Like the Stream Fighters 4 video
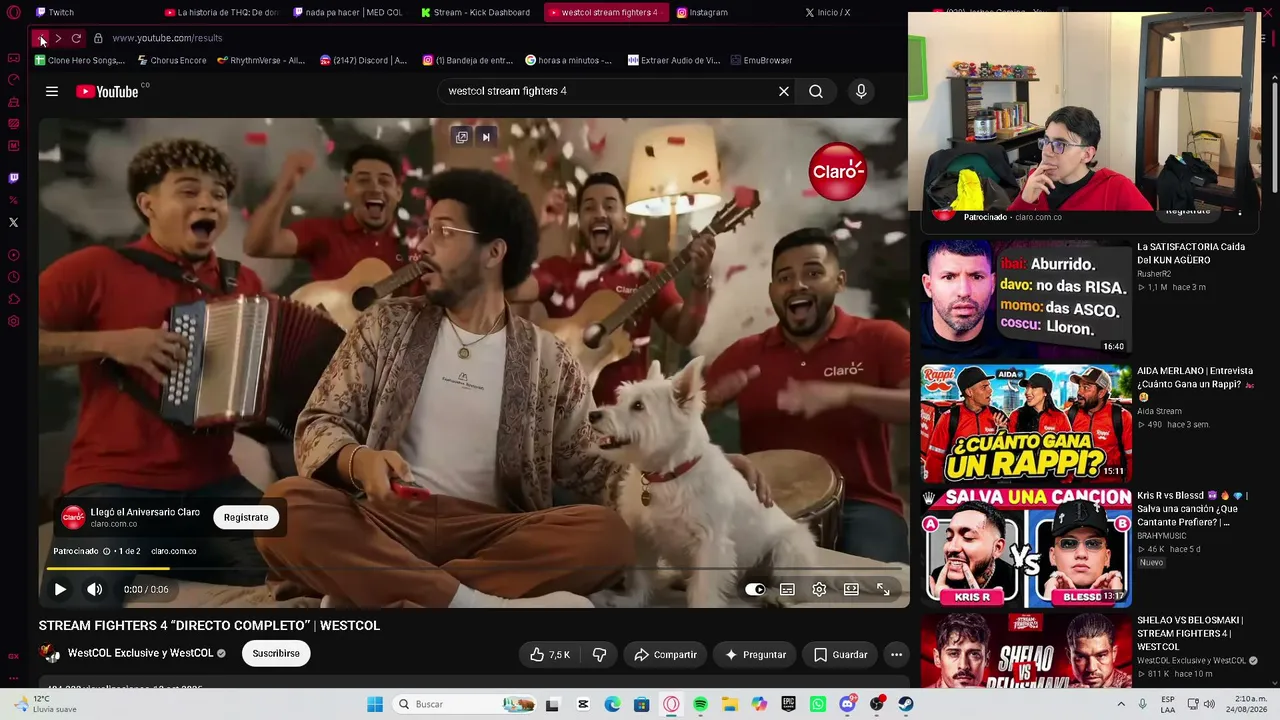Viewport: 1280px width, 720px height. click(549, 655)
